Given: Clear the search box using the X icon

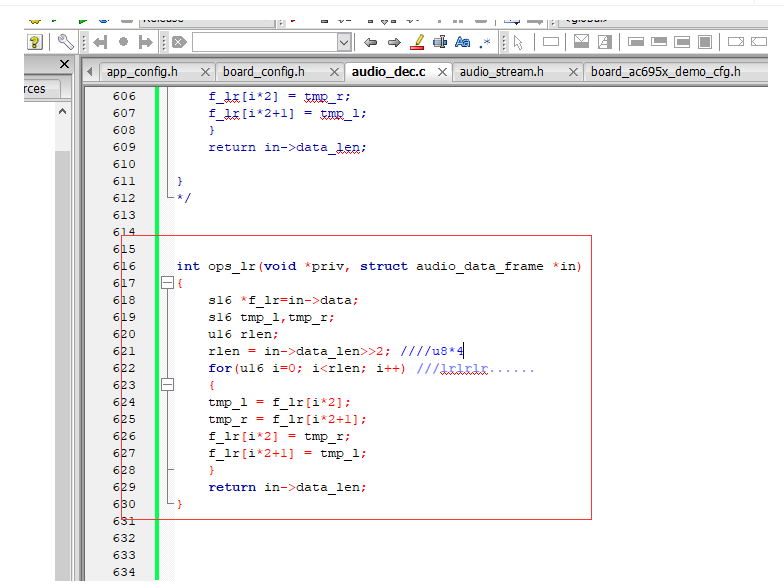Looking at the screenshot, I should tap(179, 42).
